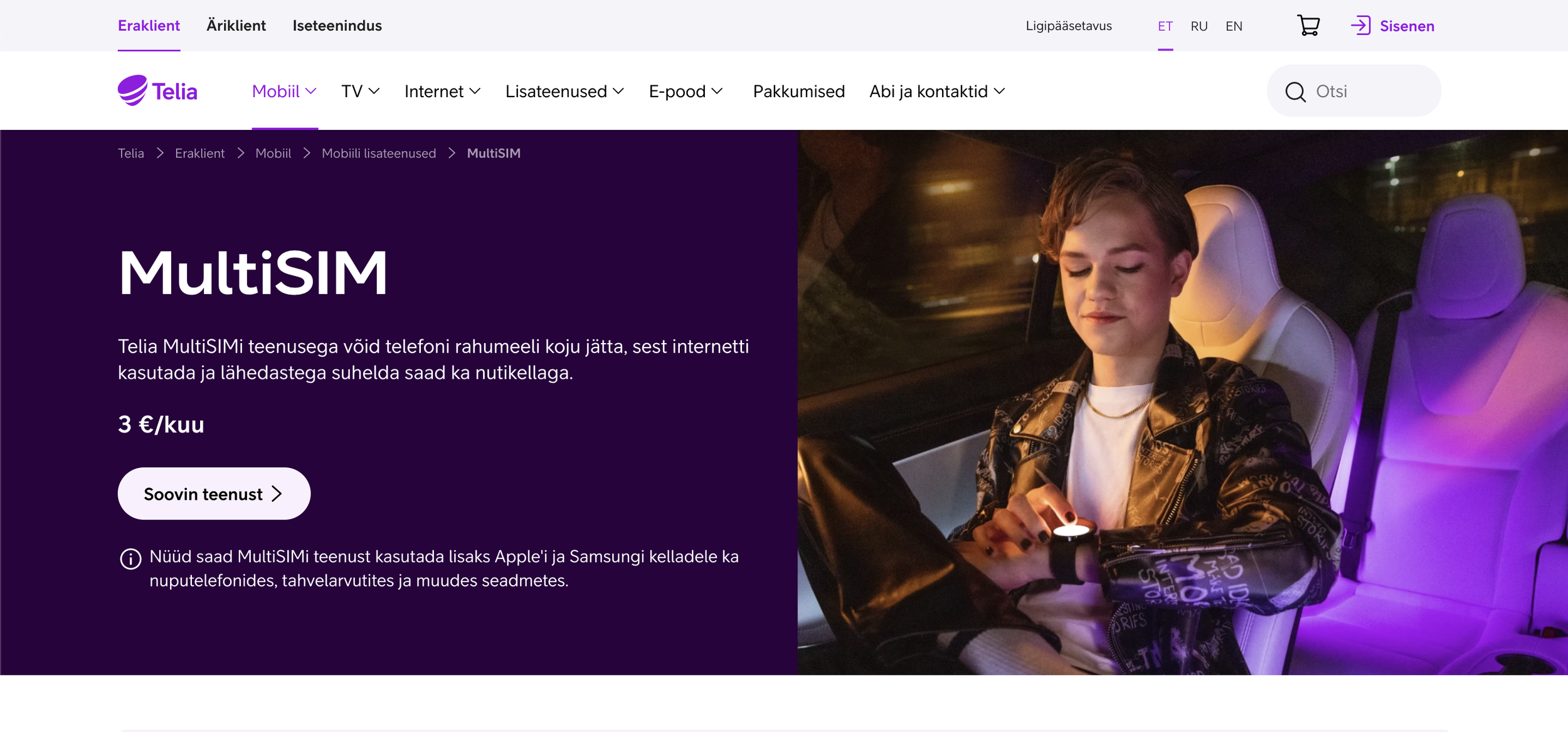
Task: Click the search magnifier icon
Action: click(x=1295, y=92)
